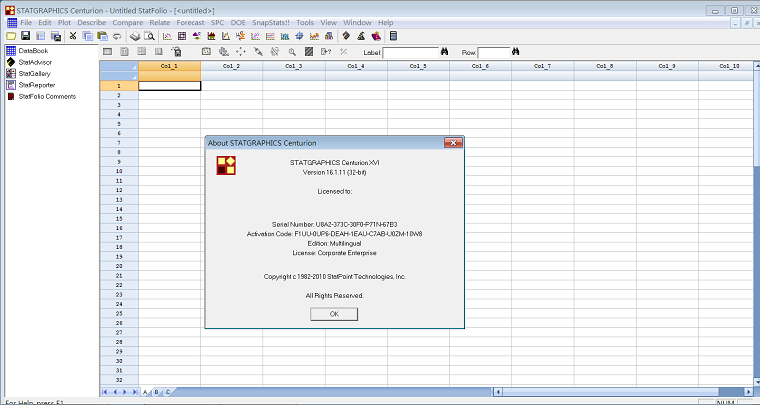
Task: Switch to sheet tab C
Action: 168,392
